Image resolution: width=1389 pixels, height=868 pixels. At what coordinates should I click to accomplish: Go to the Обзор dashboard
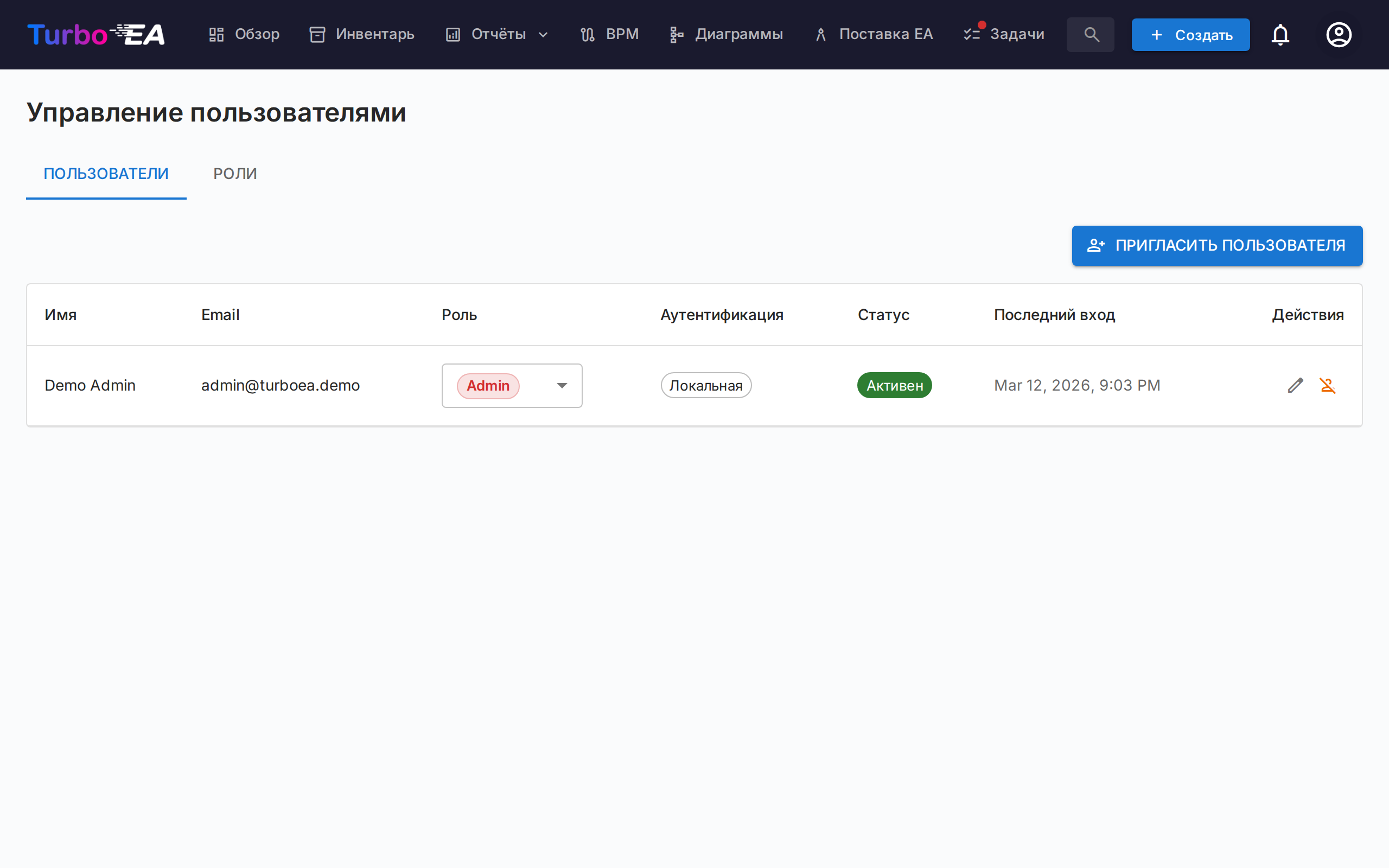click(x=244, y=34)
